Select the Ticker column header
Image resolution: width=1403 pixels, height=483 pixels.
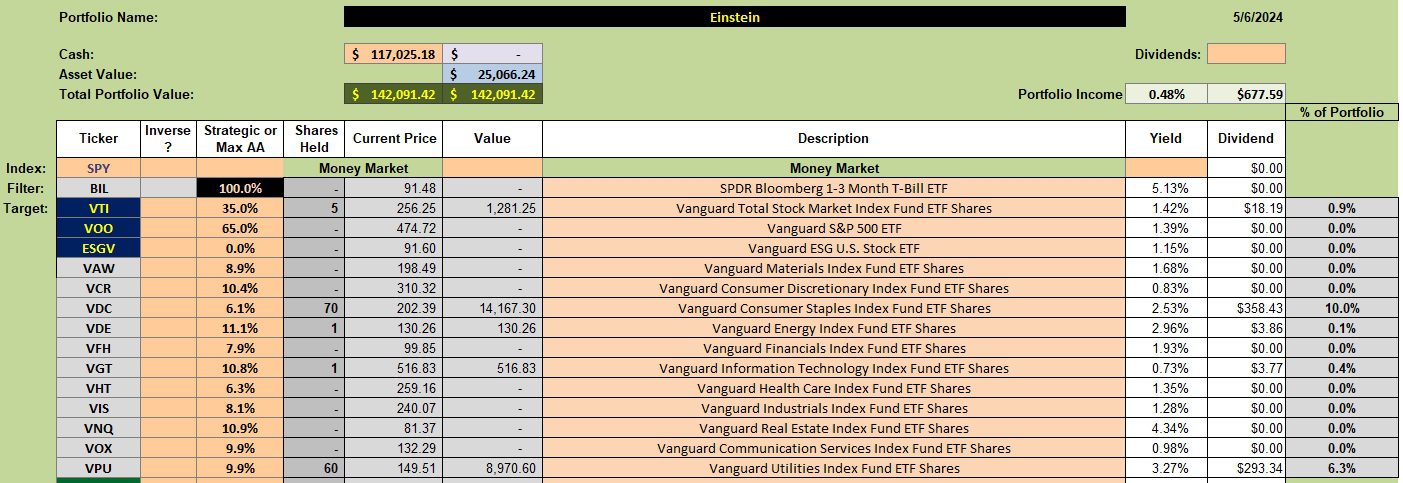98,139
